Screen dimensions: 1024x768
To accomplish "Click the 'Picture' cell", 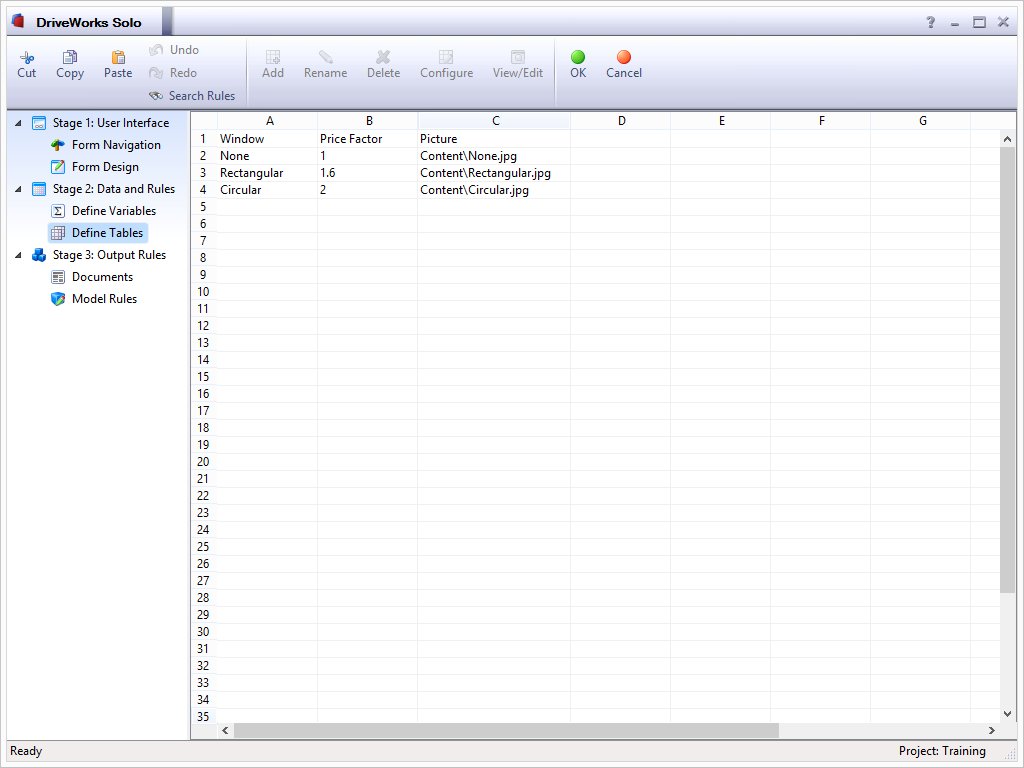I will click(494, 139).
